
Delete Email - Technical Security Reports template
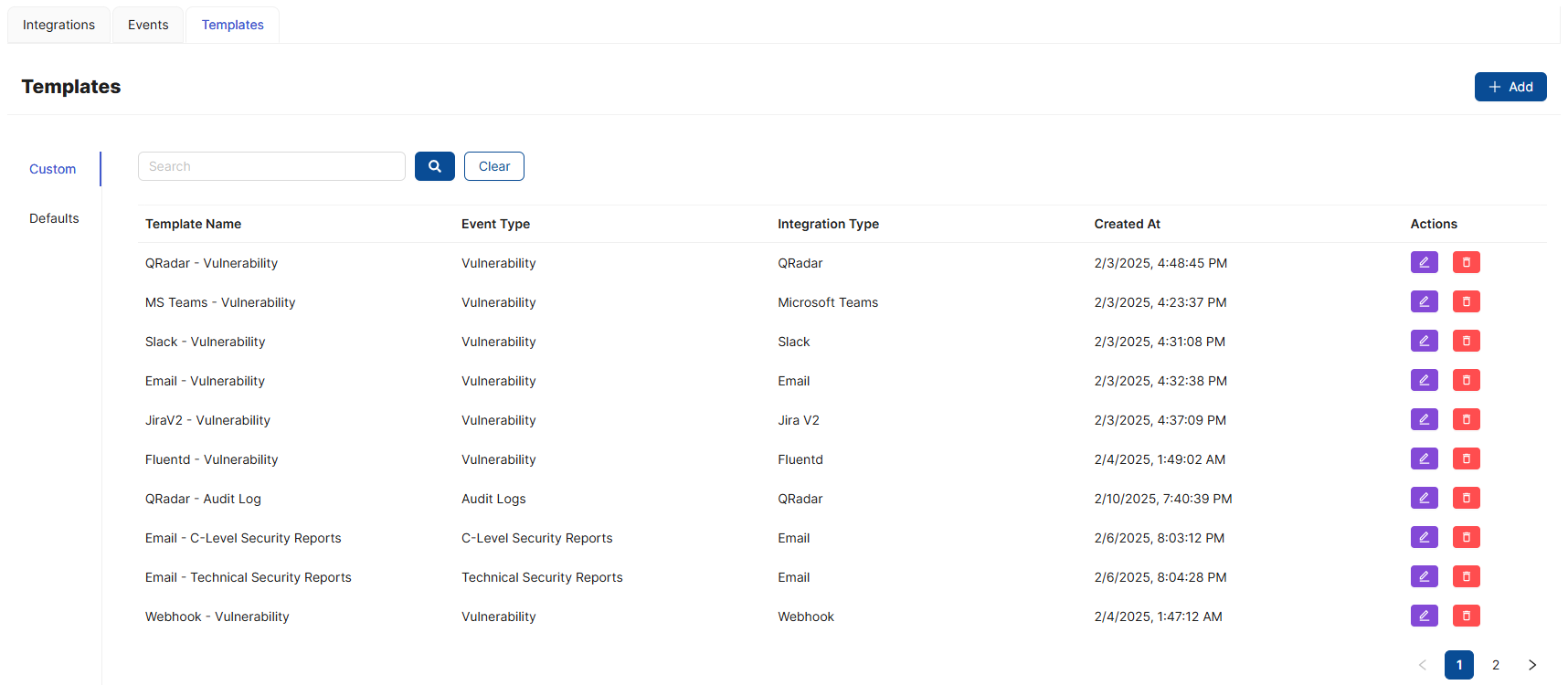[x=1466, y=577]
